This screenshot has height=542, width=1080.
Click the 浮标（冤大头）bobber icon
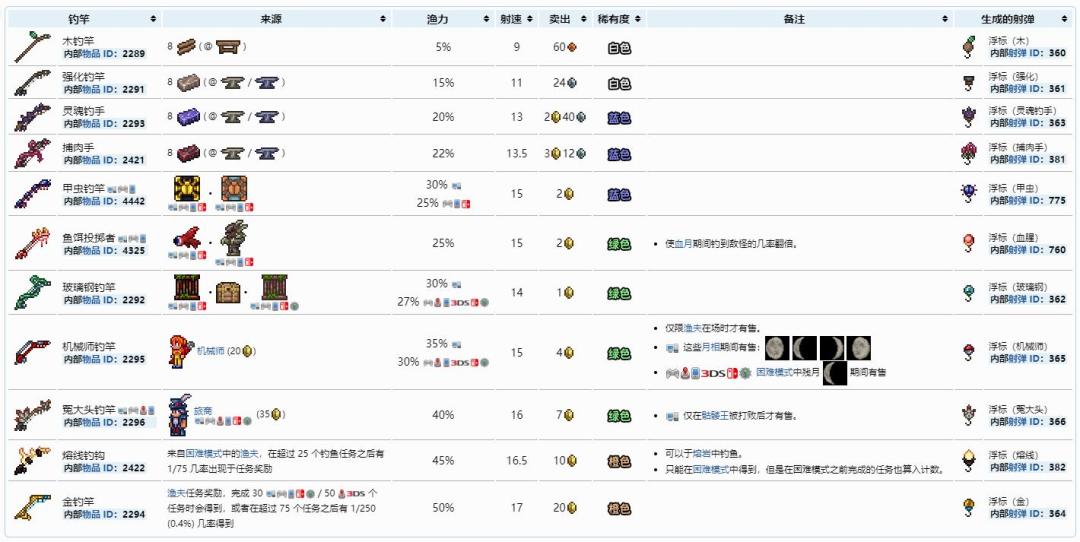[x=969, y=415]
